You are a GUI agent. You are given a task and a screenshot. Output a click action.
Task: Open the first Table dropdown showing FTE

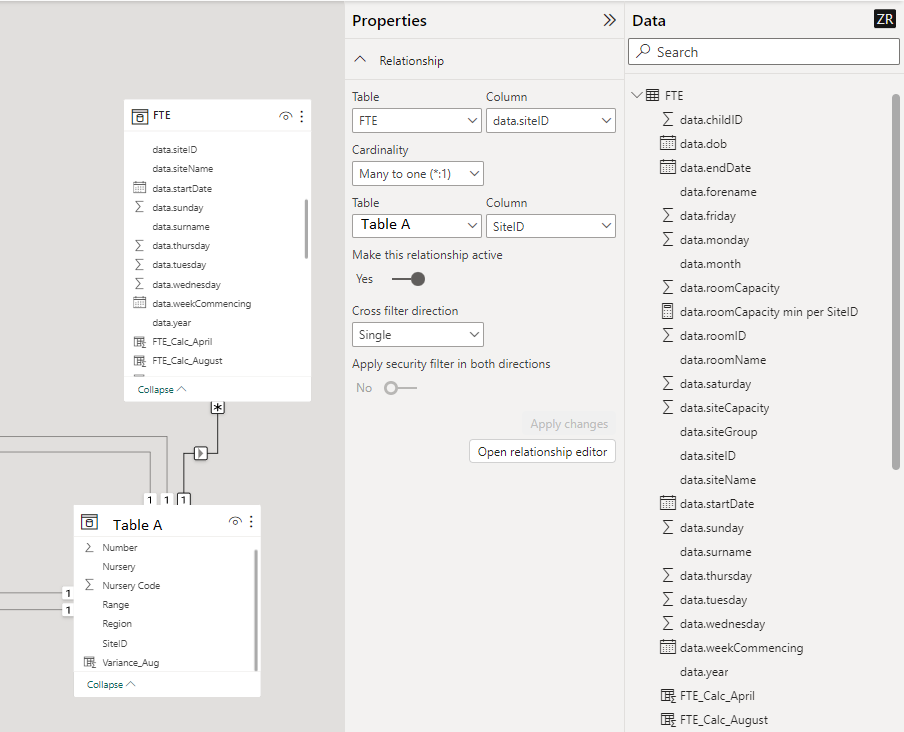pos(417,120)
